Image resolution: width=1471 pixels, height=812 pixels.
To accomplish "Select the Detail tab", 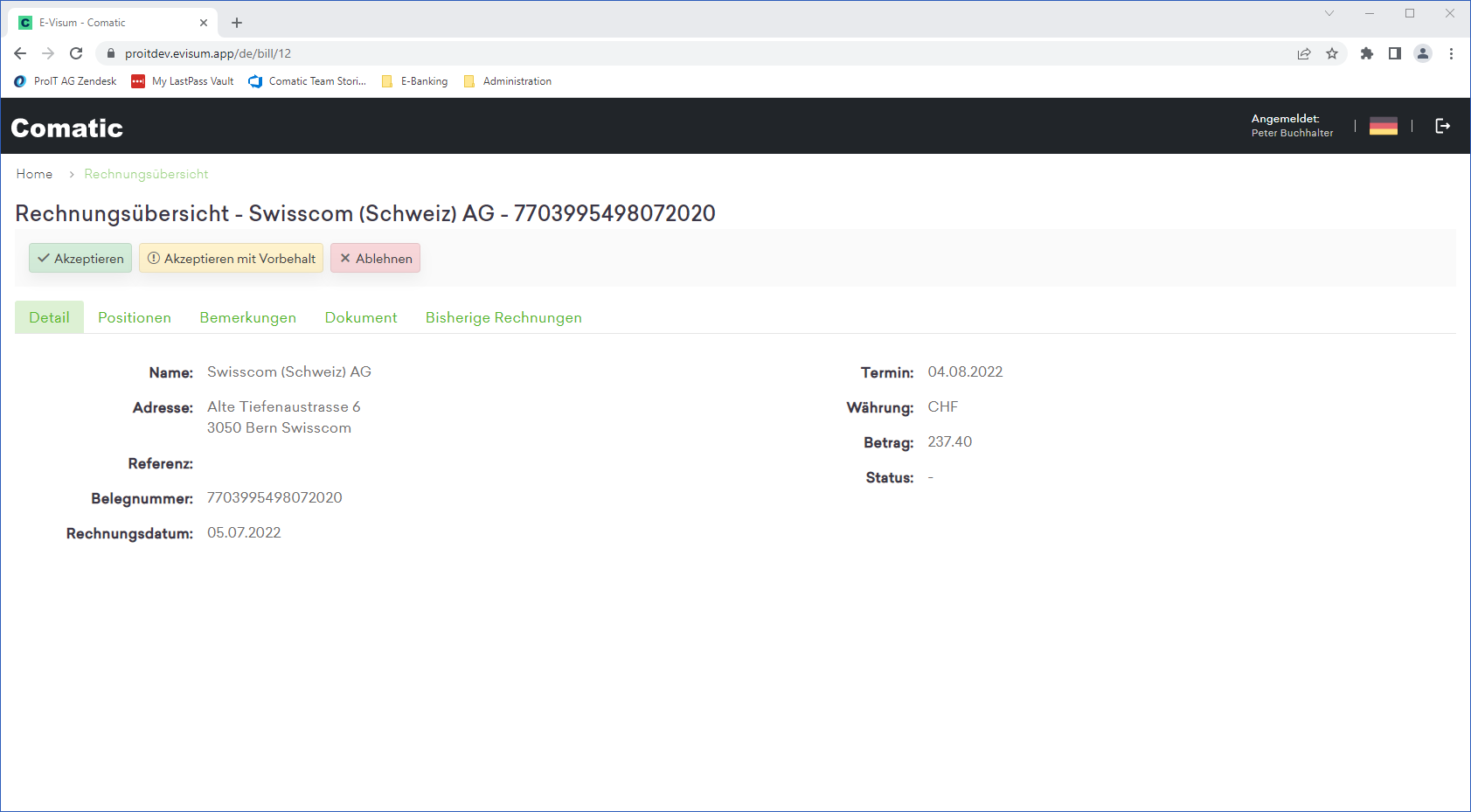I will pyautogui.click(x=49, y=317).
